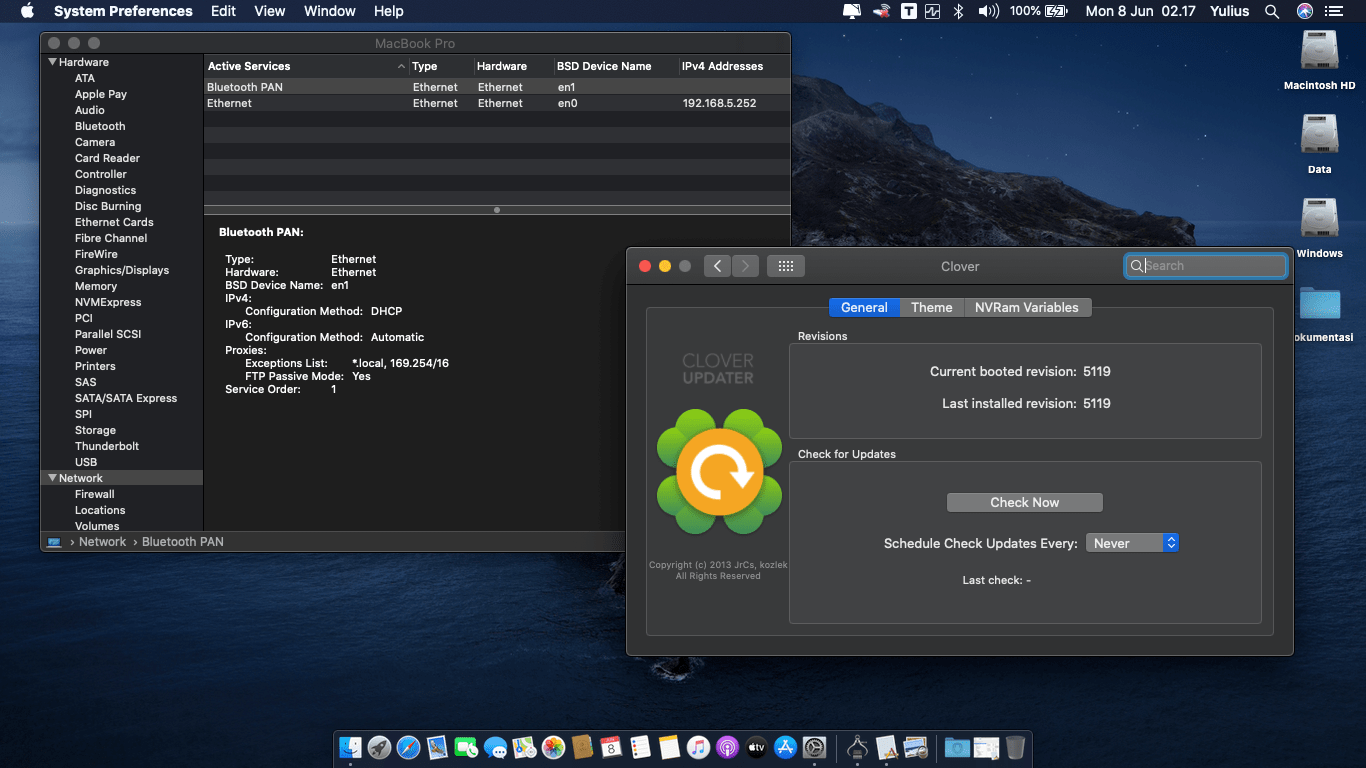Click the IPv4 address 192.168.5.252
The image size is (1366, 768).
719,103
